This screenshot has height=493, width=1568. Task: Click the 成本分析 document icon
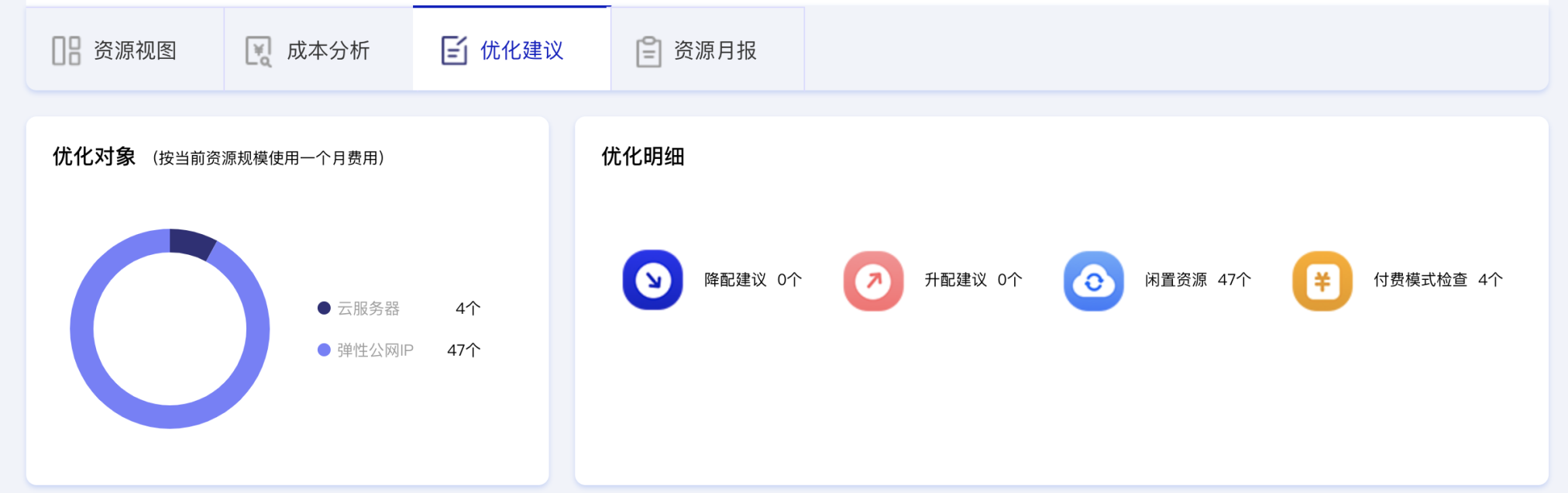(x=259, y=51)
